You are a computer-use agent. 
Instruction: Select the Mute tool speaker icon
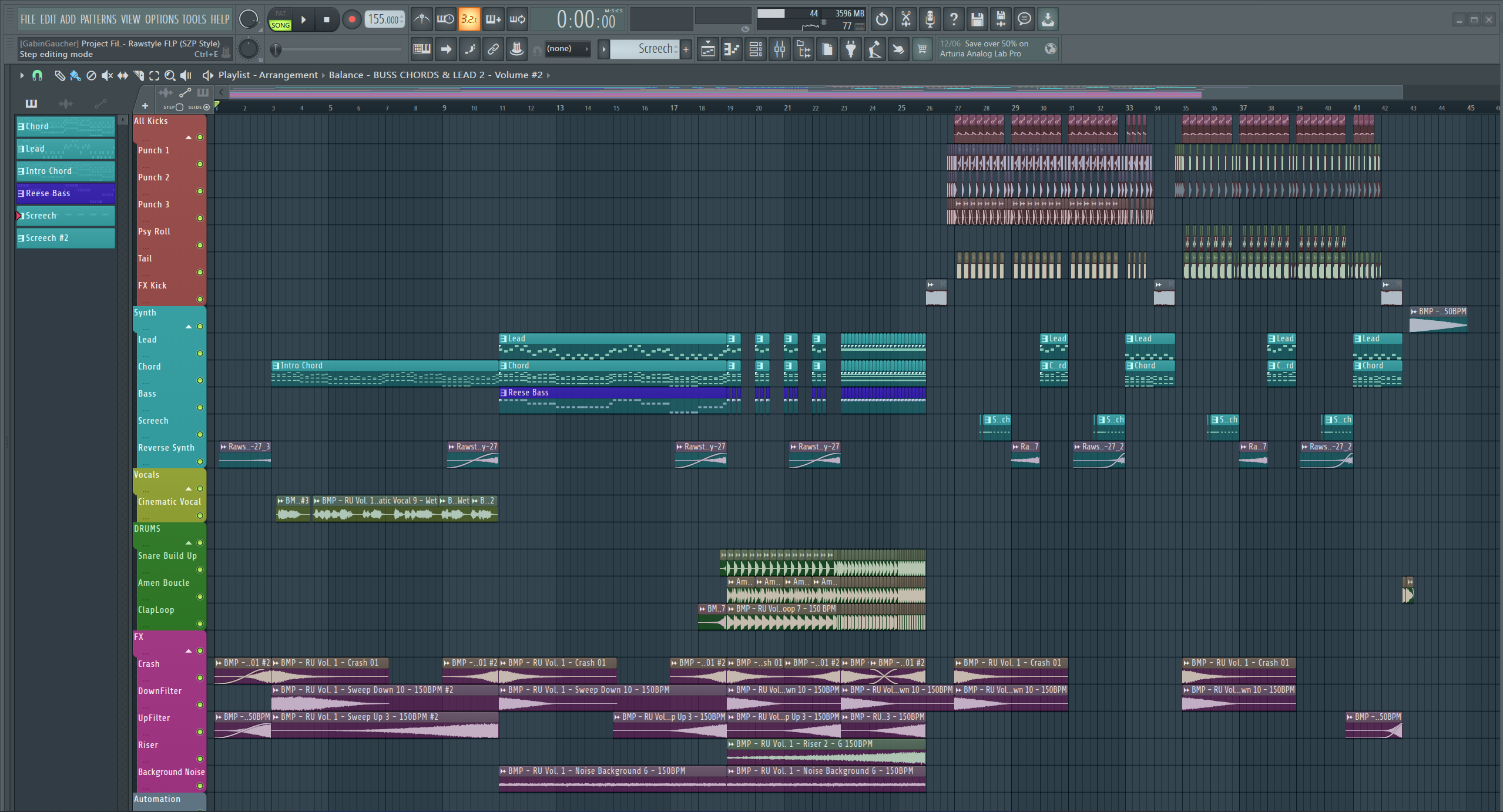[107, 75]
